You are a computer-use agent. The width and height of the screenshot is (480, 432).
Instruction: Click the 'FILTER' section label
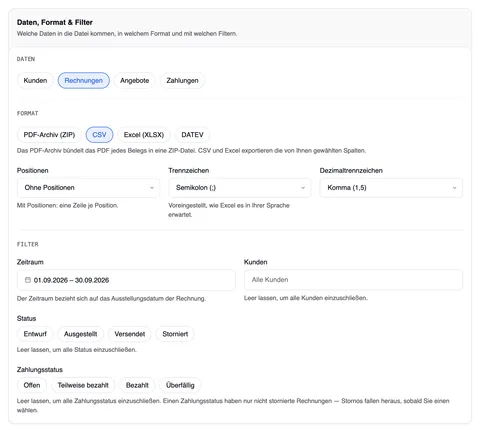(28, 244)
